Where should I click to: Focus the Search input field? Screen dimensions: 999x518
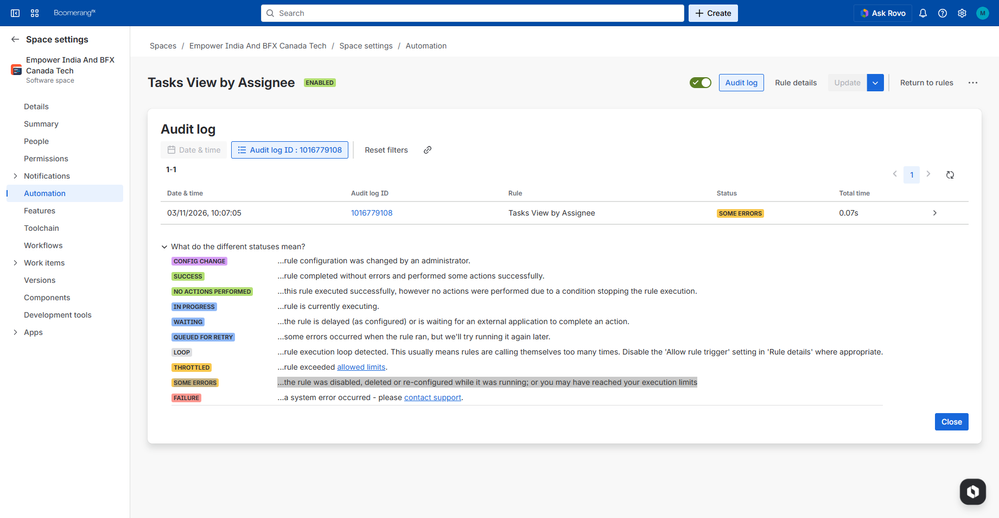(472, 13)
